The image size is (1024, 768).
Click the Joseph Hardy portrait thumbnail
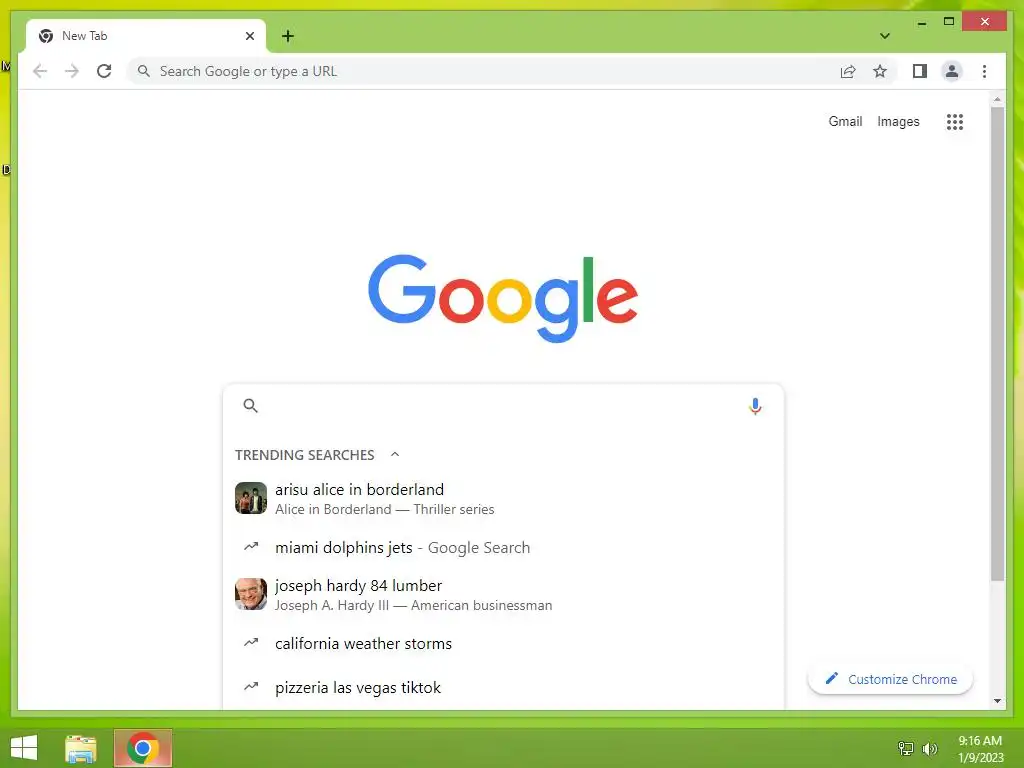click(251, 594)
